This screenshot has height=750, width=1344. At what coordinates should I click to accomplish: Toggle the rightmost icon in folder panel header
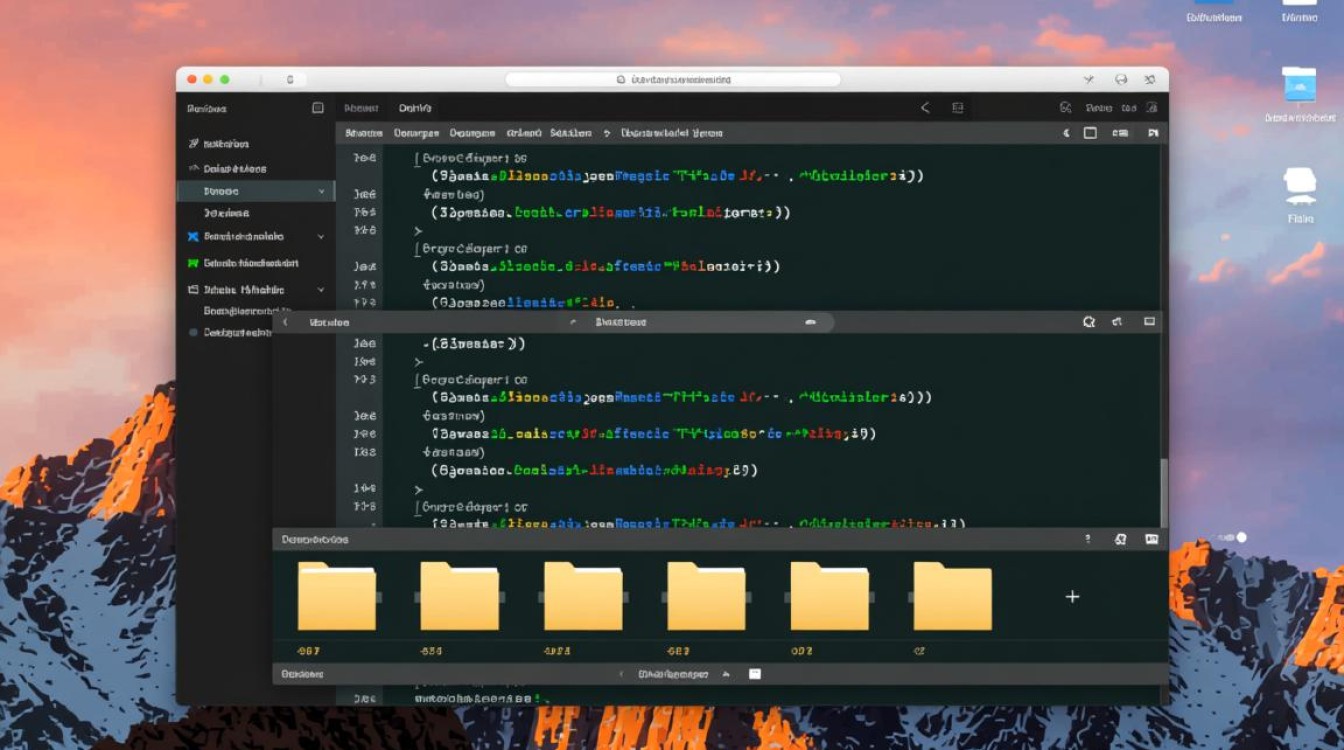1151,539
